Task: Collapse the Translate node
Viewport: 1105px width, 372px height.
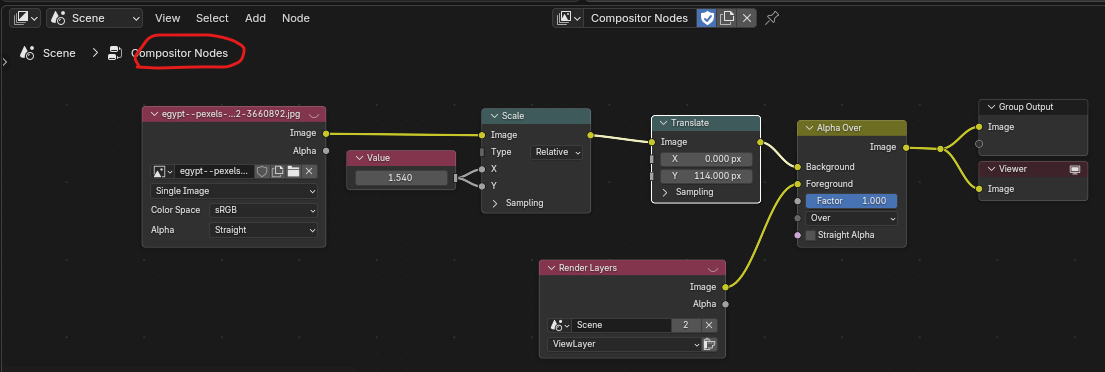Action: coord(662,123)
